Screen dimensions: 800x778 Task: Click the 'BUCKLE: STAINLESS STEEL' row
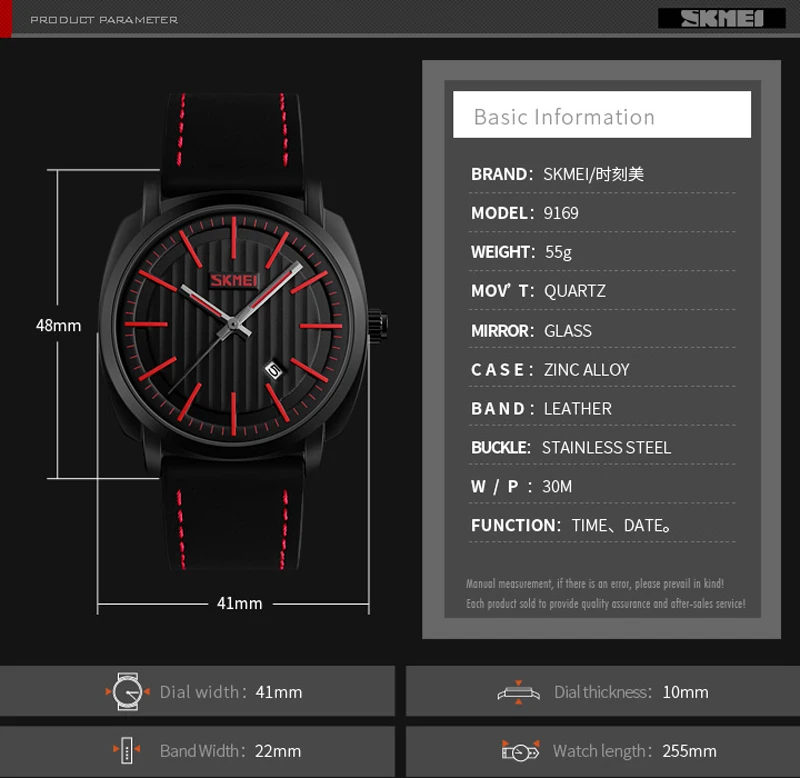(602, 447)
